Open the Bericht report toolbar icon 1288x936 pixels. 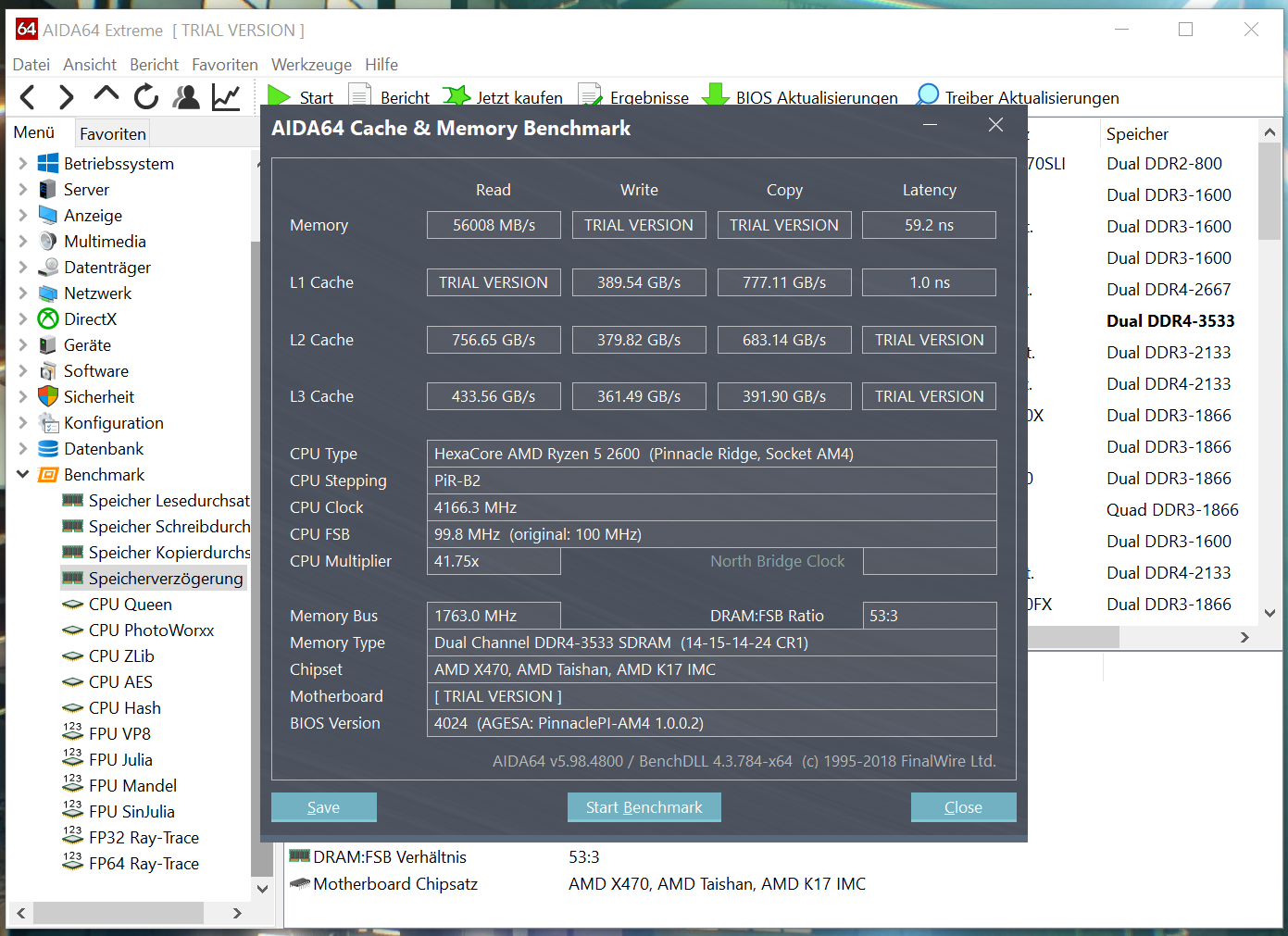360,96
